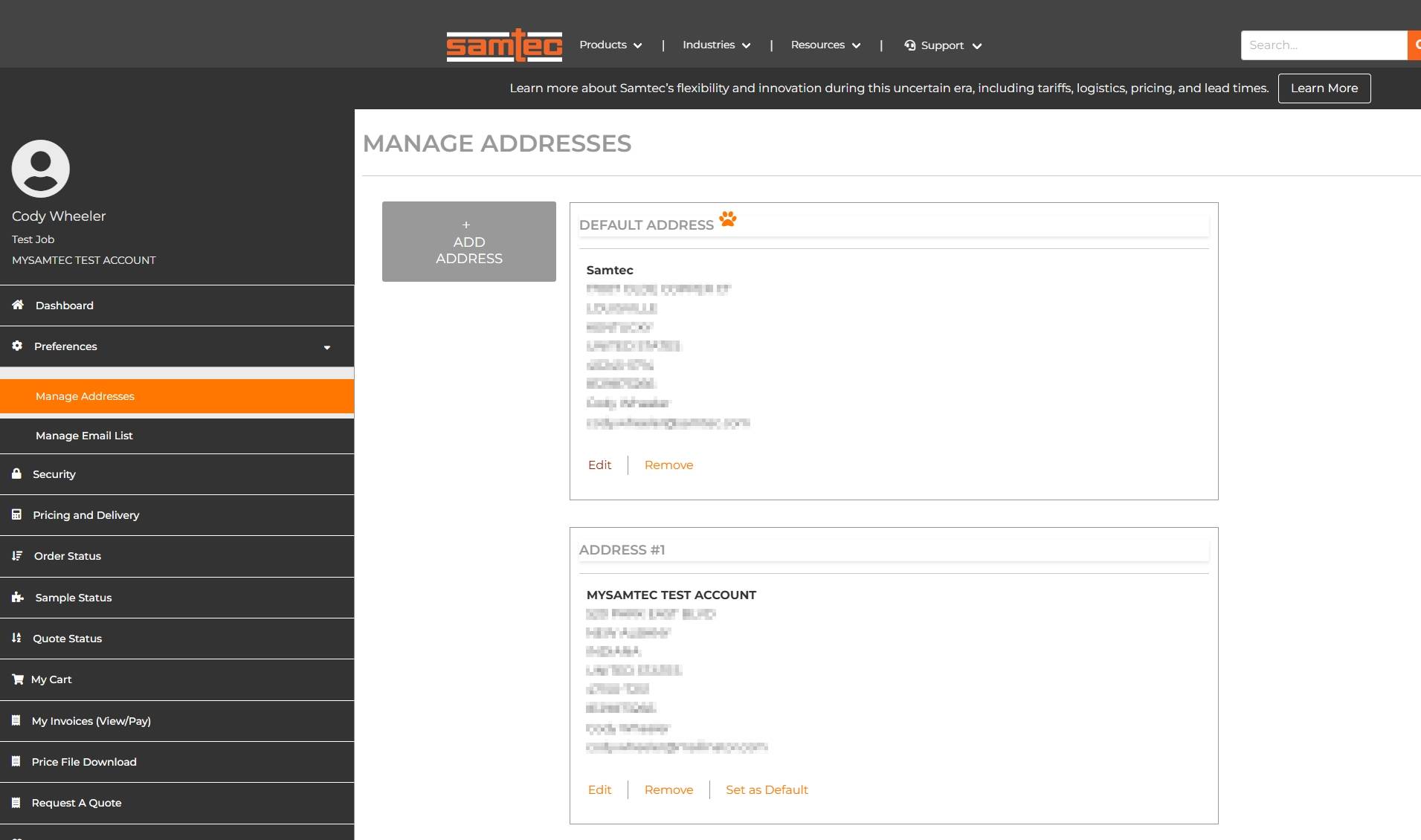Click the Address #1 heading

click(x=622, y=550)
